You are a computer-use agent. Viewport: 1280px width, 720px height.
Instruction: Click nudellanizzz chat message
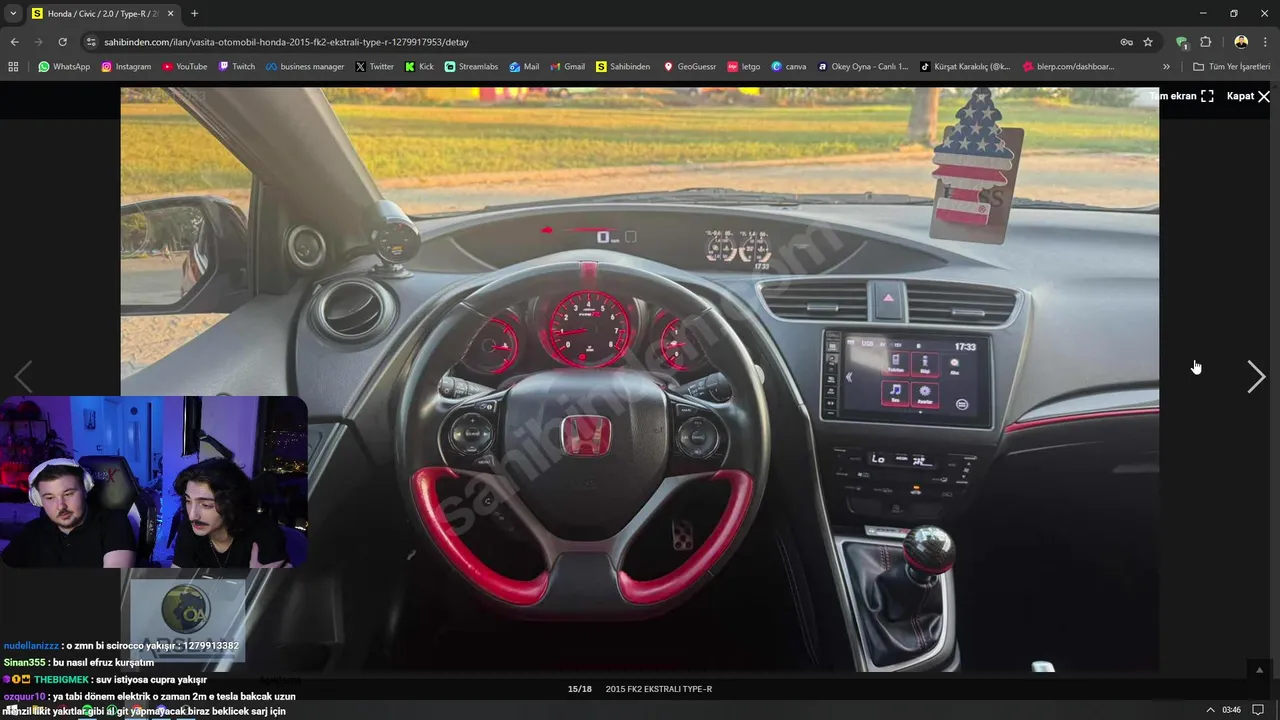click(121, 646)
